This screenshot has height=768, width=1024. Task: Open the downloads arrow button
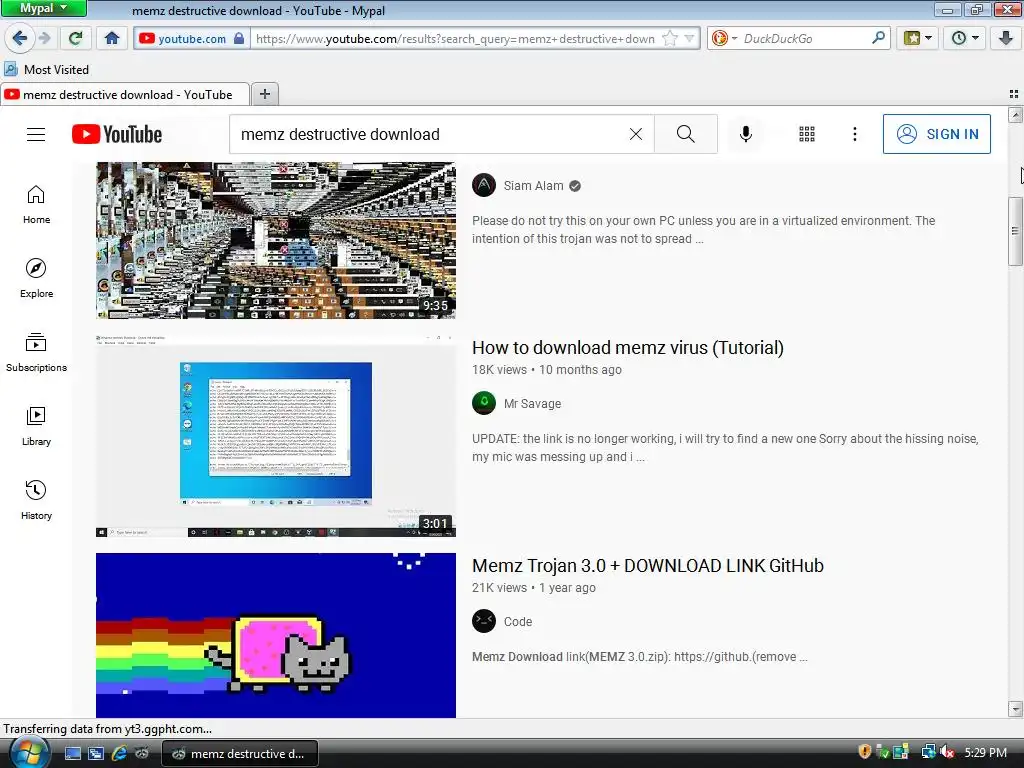coord(1006,38)
